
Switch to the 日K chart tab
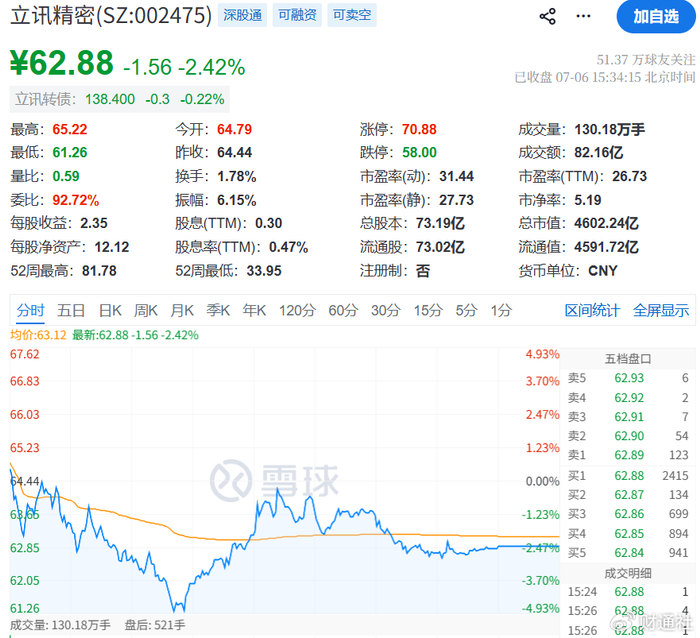coord(110,310)
